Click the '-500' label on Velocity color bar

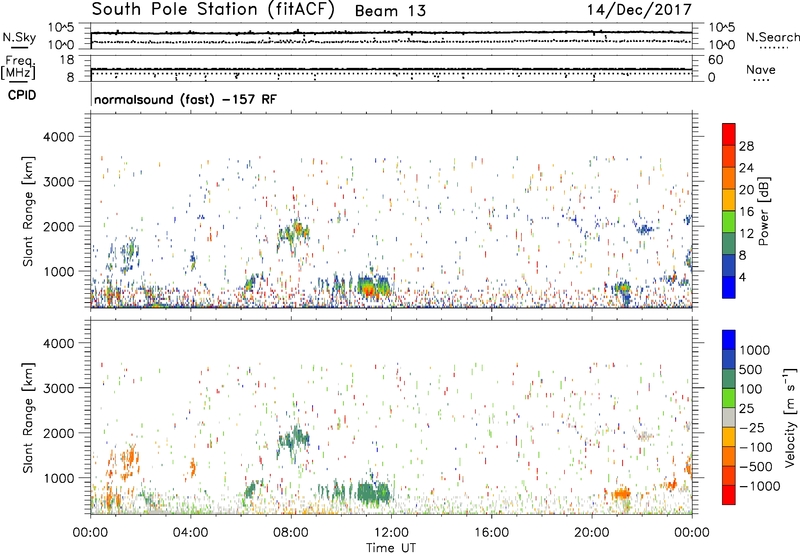[756, 467]
